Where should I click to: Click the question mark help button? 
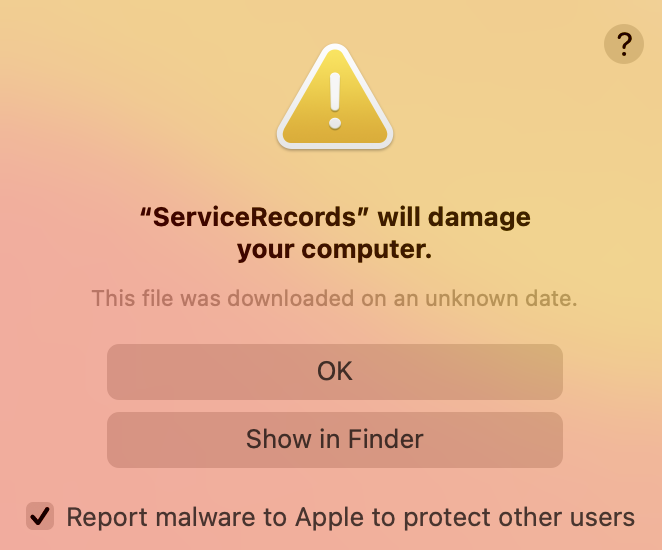click(624, 45)
